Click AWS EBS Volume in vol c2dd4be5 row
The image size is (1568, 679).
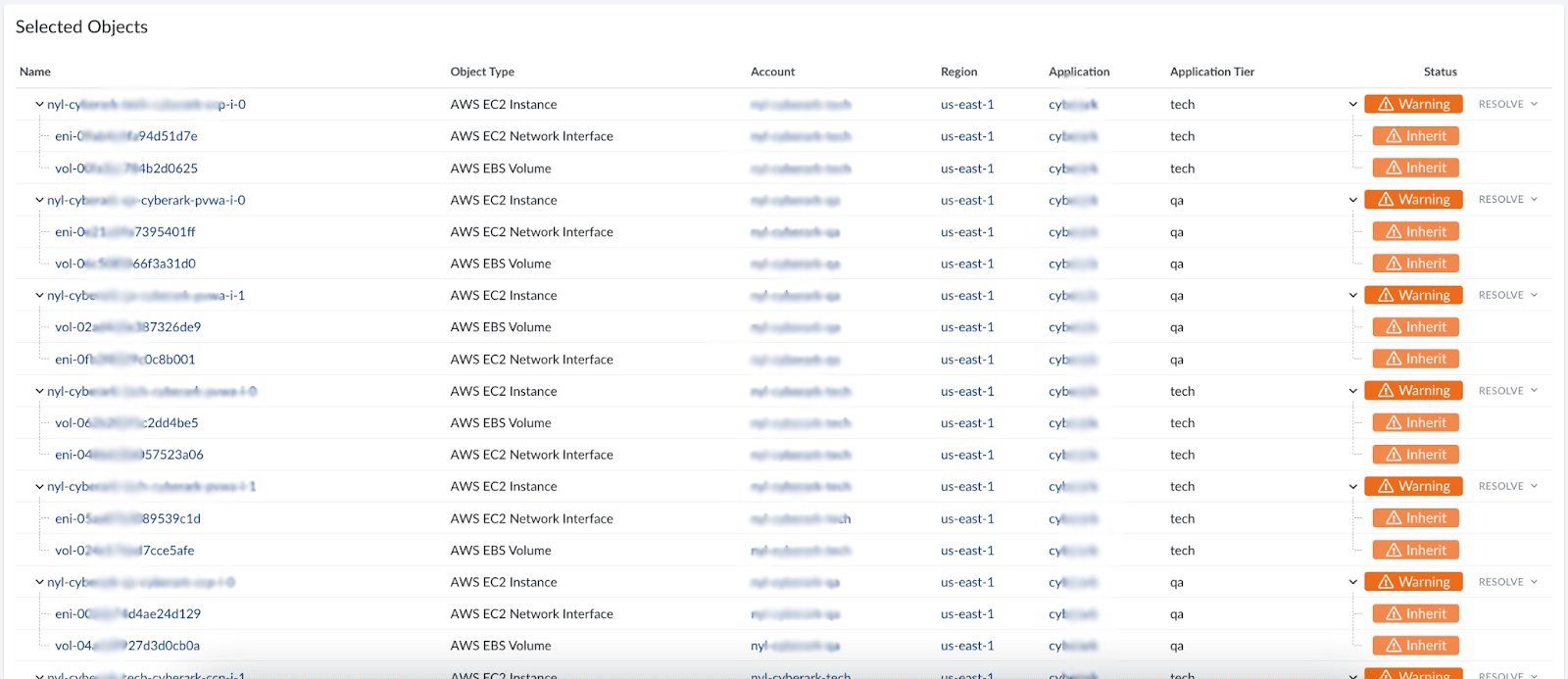click(x=501, y=423)
